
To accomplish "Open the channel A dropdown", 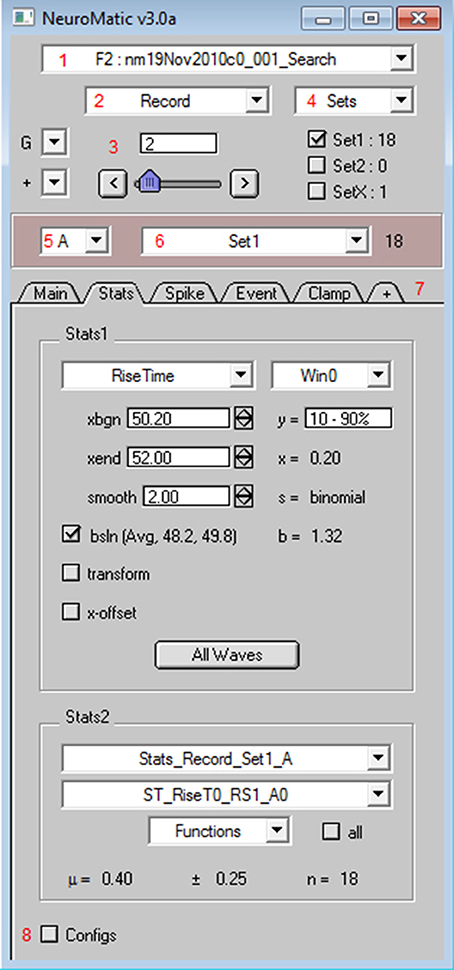I will [75, 241].
